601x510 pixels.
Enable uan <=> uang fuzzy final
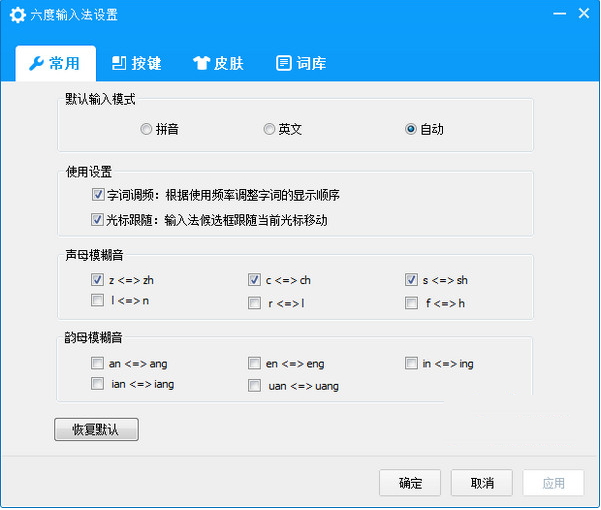(x=254, y=385)
